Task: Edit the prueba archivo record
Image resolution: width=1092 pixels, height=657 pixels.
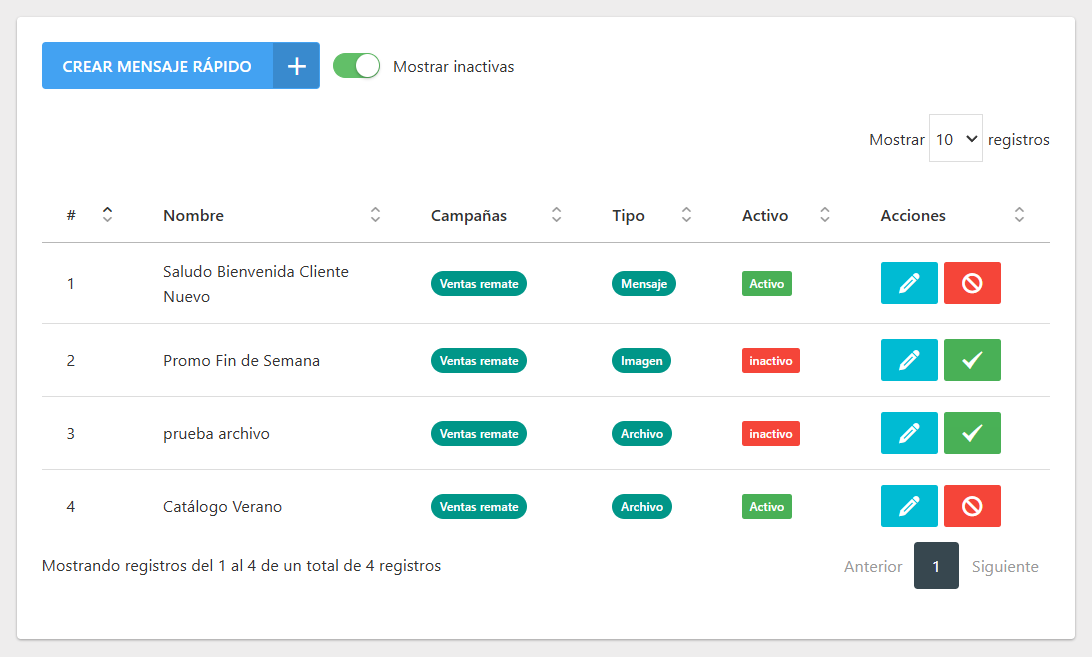Action: click(x=909, y=433)
